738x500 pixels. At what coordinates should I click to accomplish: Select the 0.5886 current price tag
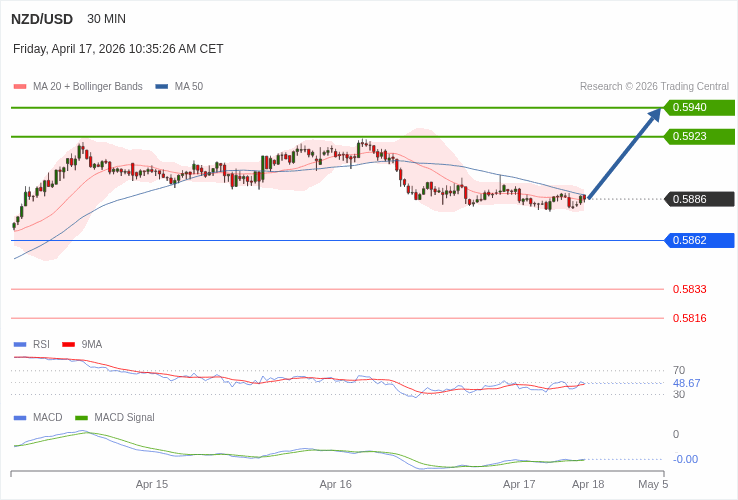pos(699,199)
